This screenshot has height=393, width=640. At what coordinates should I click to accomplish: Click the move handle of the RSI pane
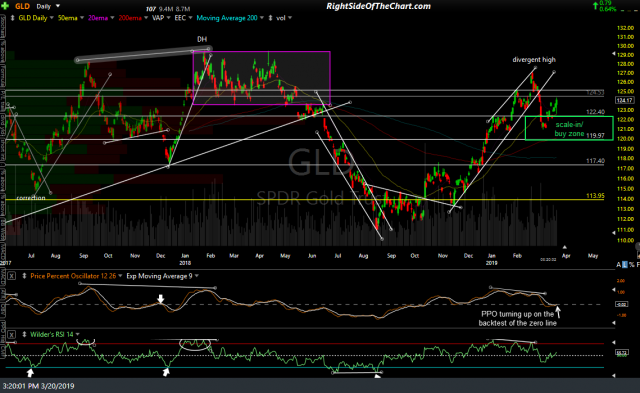pos(24,335)
